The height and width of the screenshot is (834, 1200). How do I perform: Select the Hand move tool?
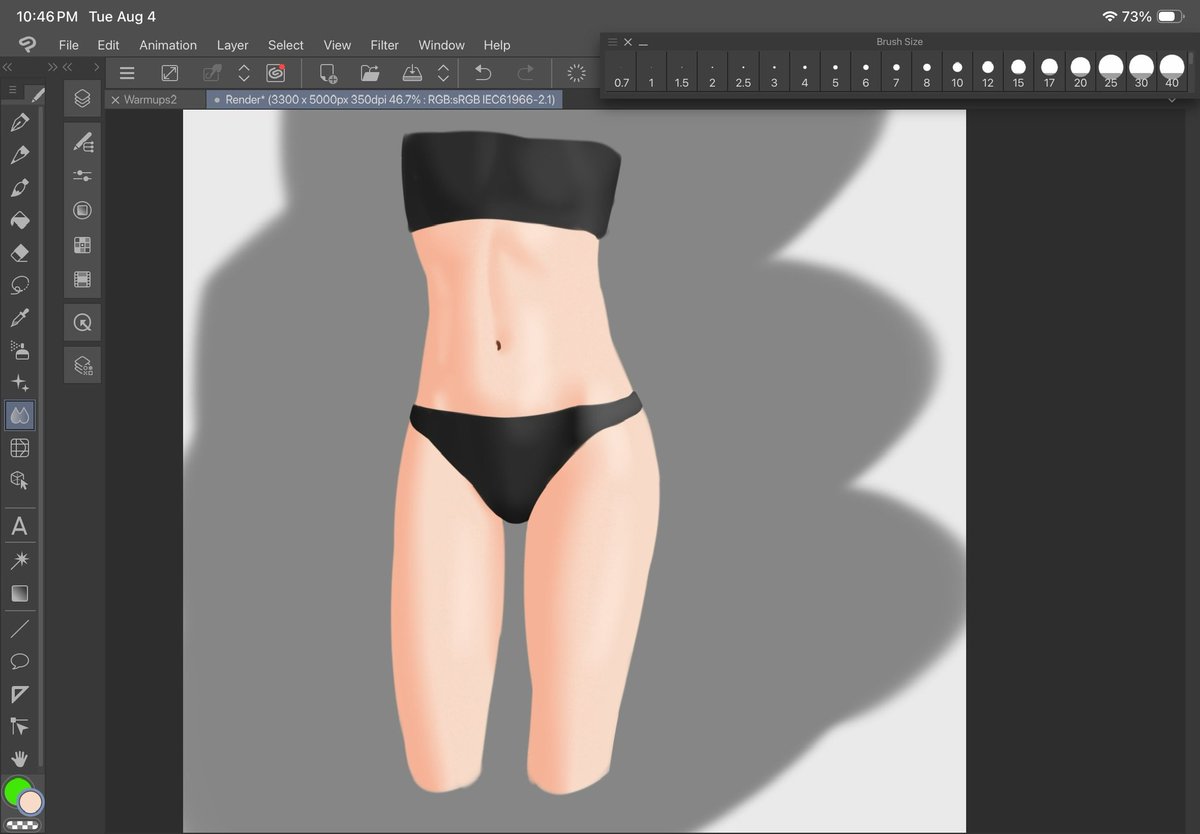point(19,758)
